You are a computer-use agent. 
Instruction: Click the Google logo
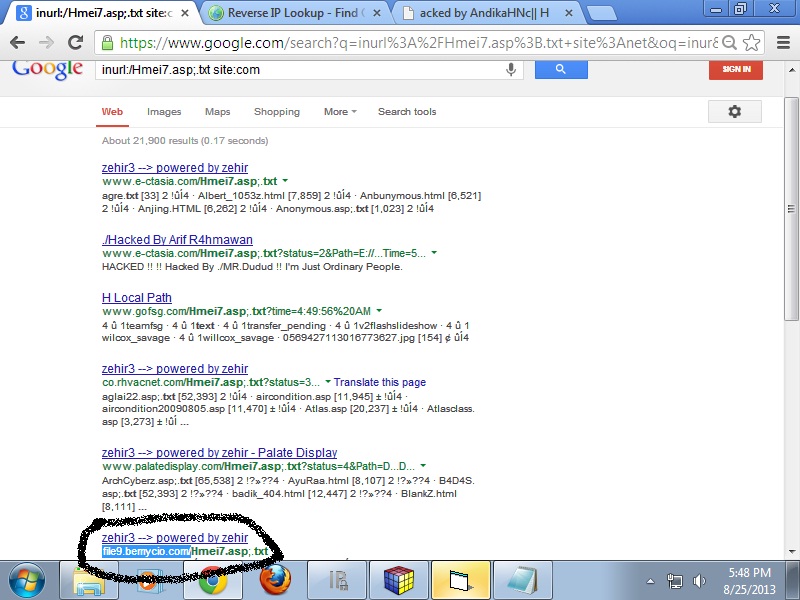tap(47, 69)
